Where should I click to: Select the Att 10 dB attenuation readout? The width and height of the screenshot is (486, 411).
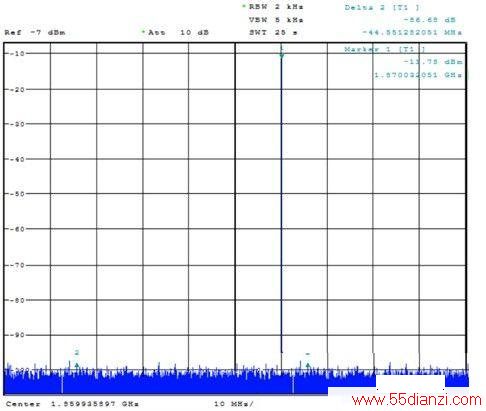point(178,32)
